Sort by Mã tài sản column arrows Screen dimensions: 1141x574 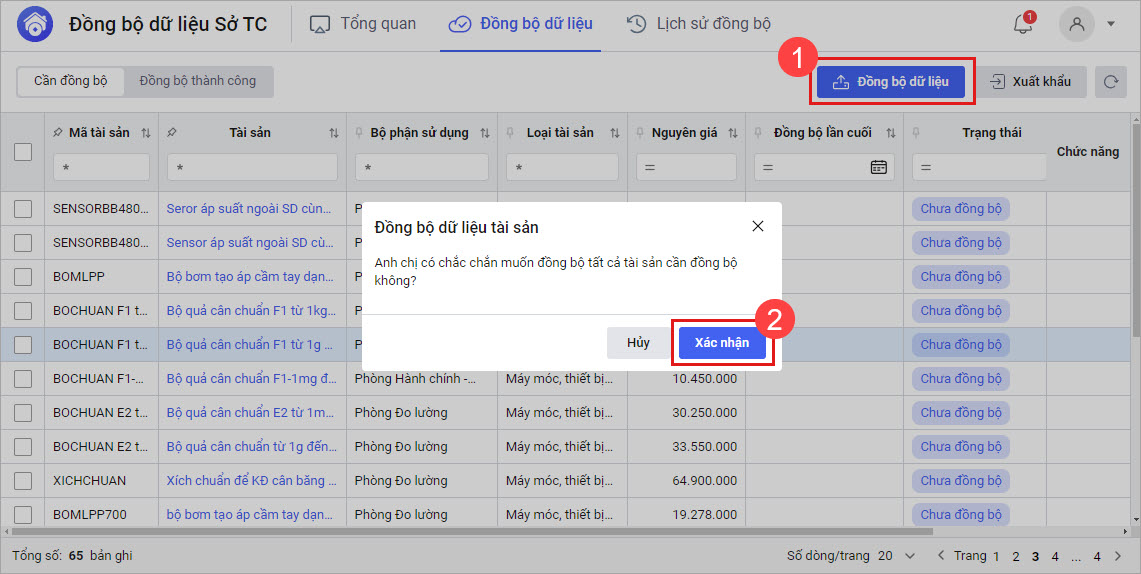click(x=146, y=133)
